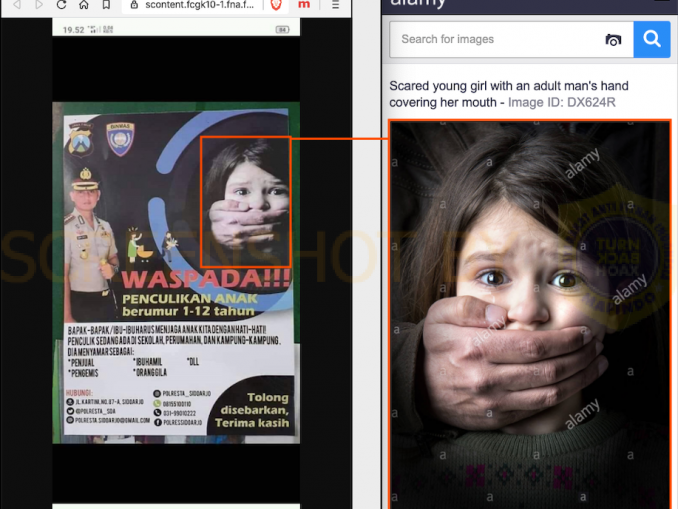The width and height of the screenshot is (678, 509).
Task: Click the browser forward arrow
Action: [39, 5]
